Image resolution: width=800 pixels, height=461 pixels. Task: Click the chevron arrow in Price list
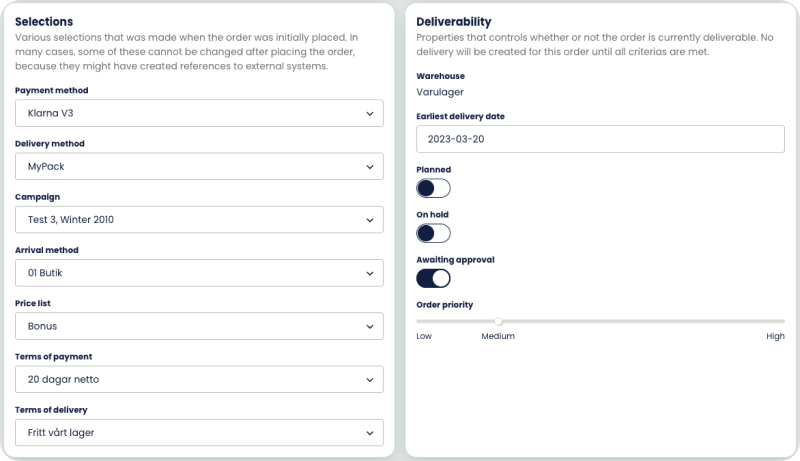[370, 326]
